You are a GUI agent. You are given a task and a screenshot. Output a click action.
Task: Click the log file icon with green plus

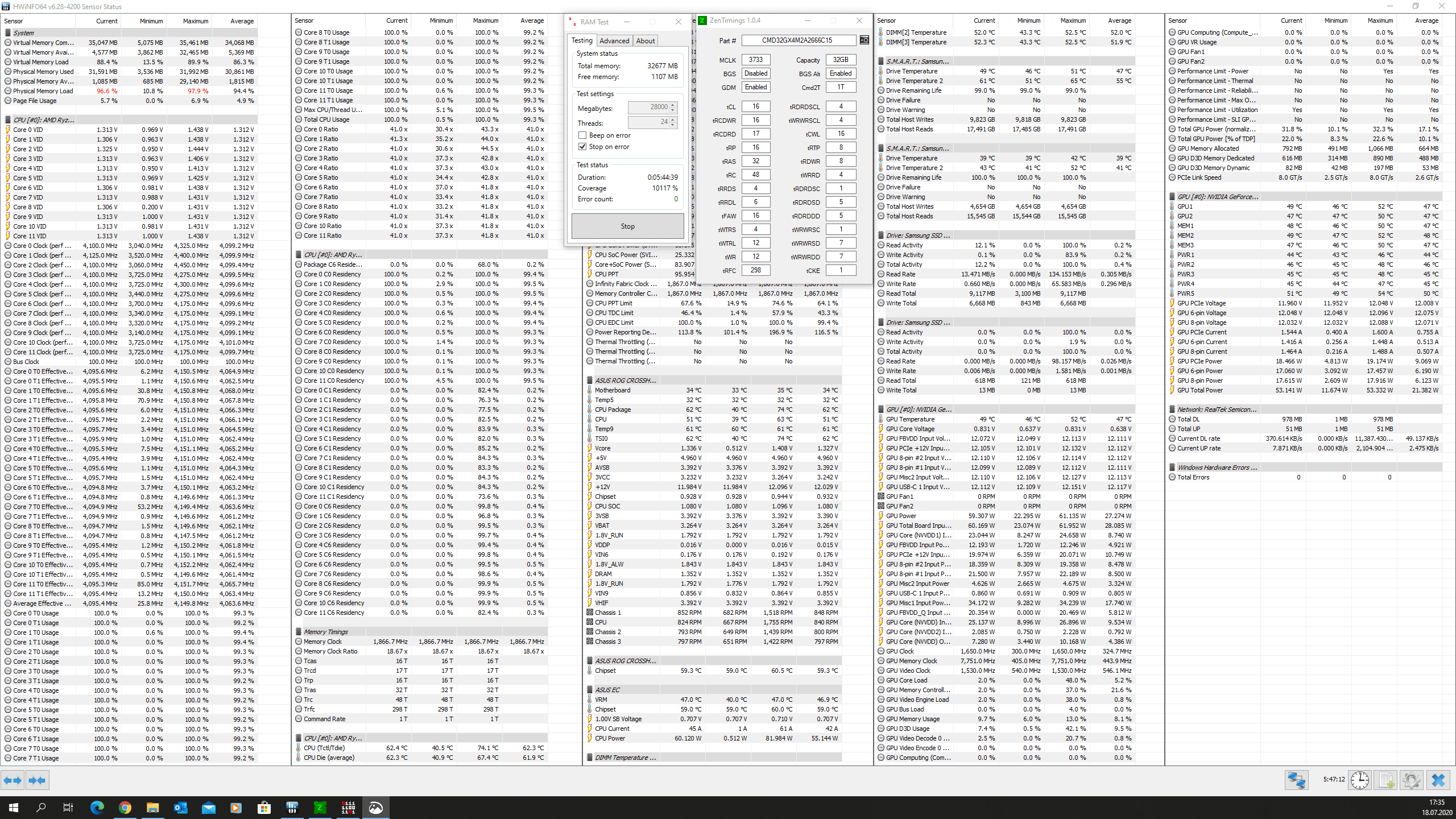tap(1386, 780)
